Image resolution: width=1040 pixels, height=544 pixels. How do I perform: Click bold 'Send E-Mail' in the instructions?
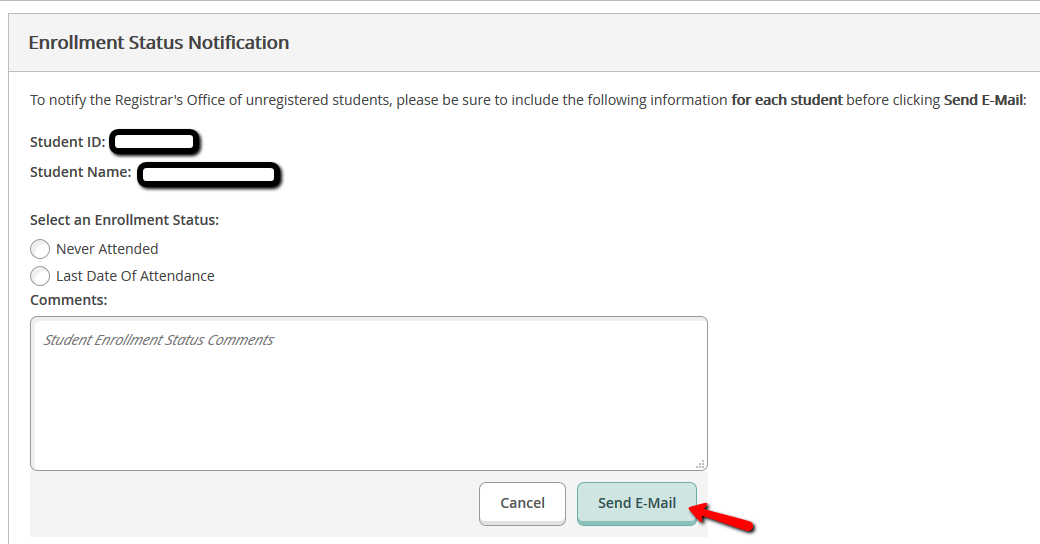pyautogui.click(x=984, y=100)
